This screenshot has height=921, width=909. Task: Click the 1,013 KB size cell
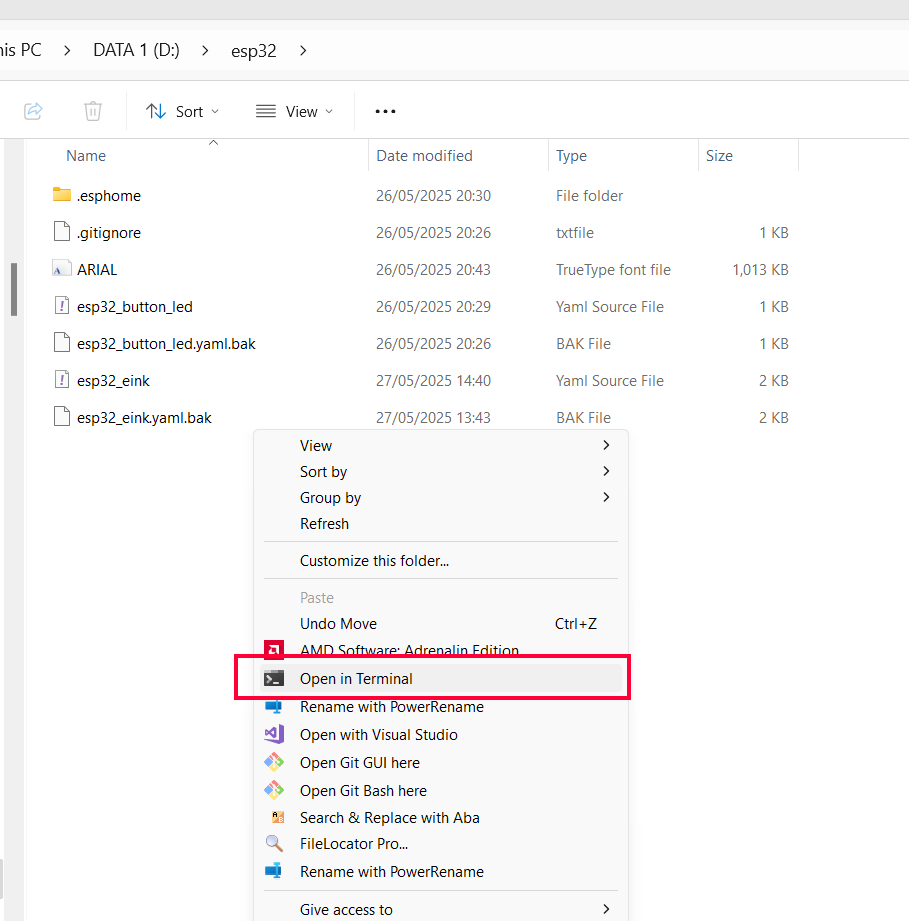click(x=760, y=270)
